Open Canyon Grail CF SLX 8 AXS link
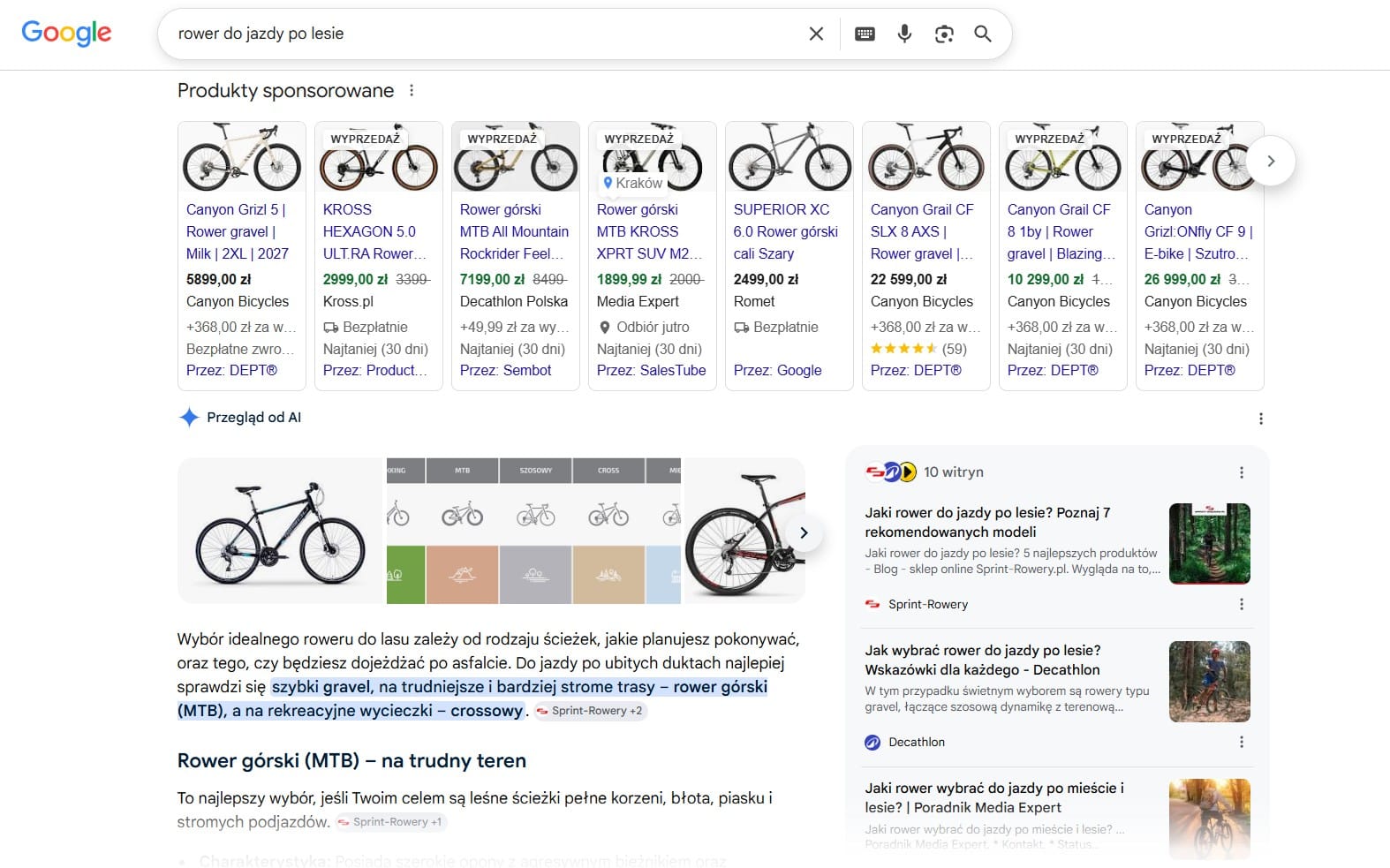The height and width of the screenshot is (868, 1390). pos(922,231)
